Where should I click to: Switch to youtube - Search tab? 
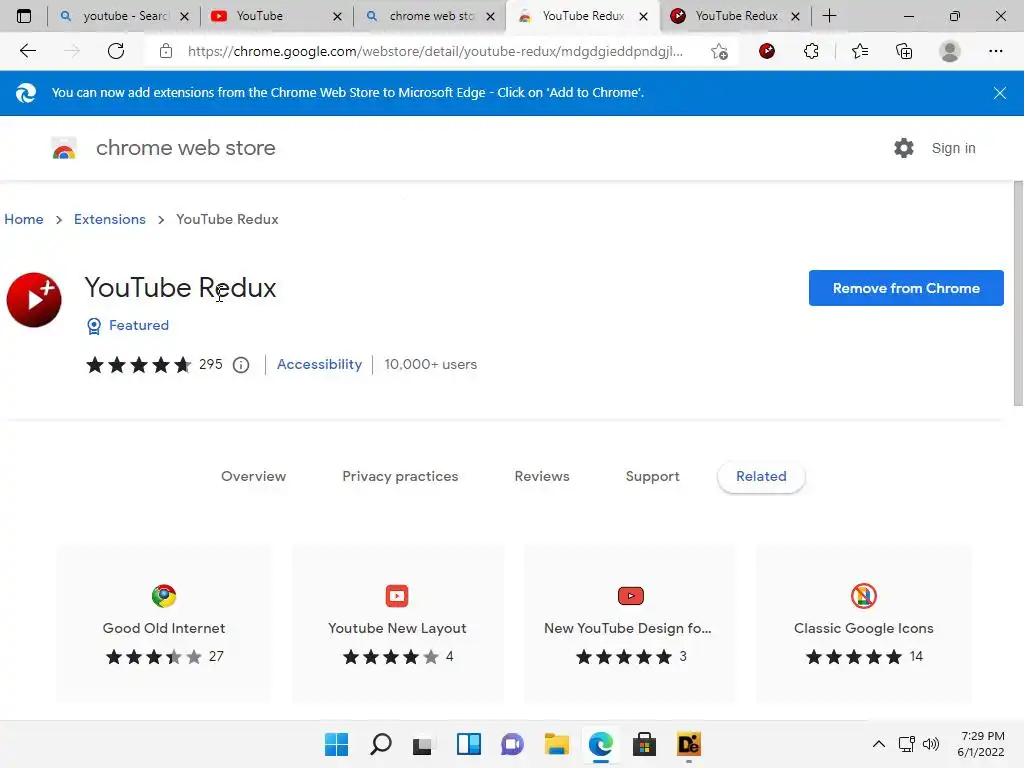coord(122,16)
